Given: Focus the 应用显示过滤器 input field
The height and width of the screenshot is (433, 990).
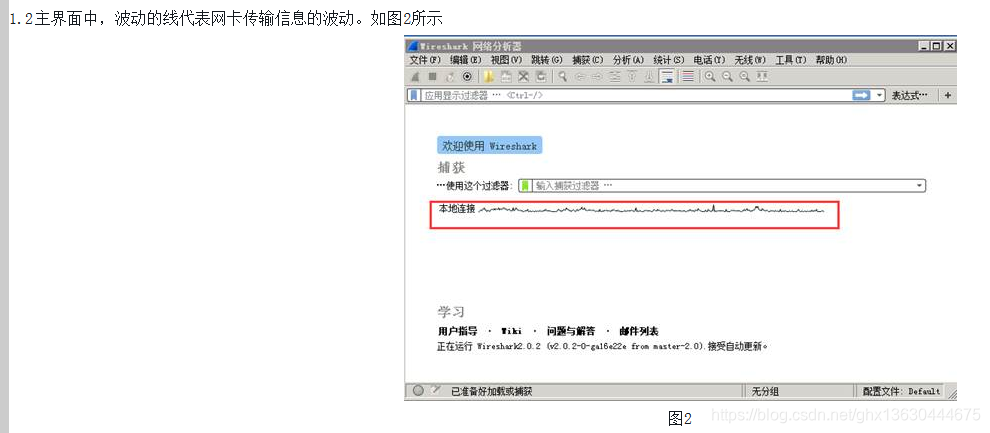Looking at the screenshot, I should pyautogui.click(x=636, y=95).
